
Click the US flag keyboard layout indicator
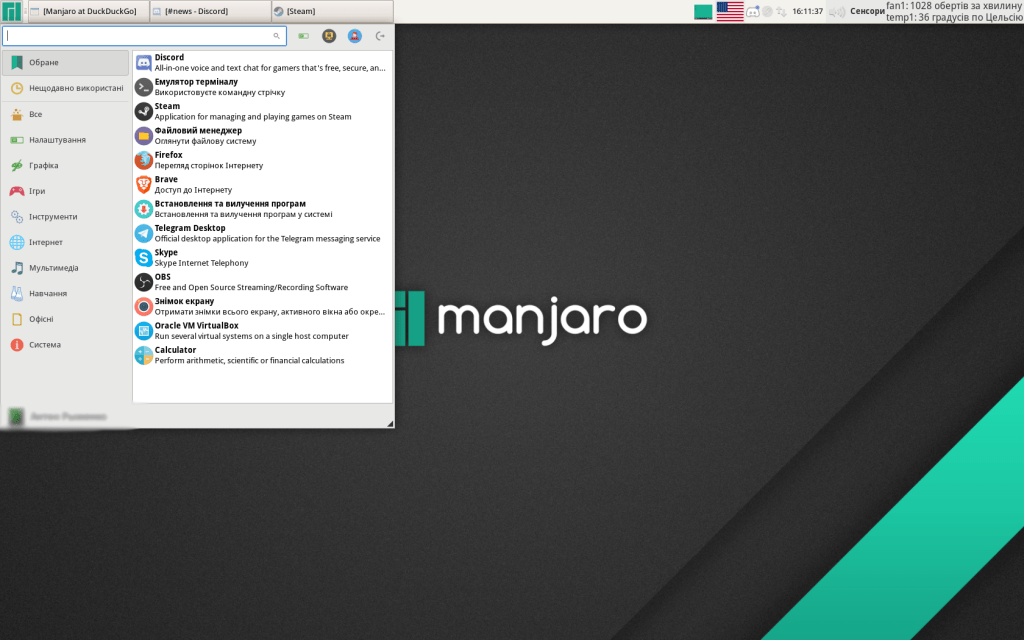(x=730, y=11)
